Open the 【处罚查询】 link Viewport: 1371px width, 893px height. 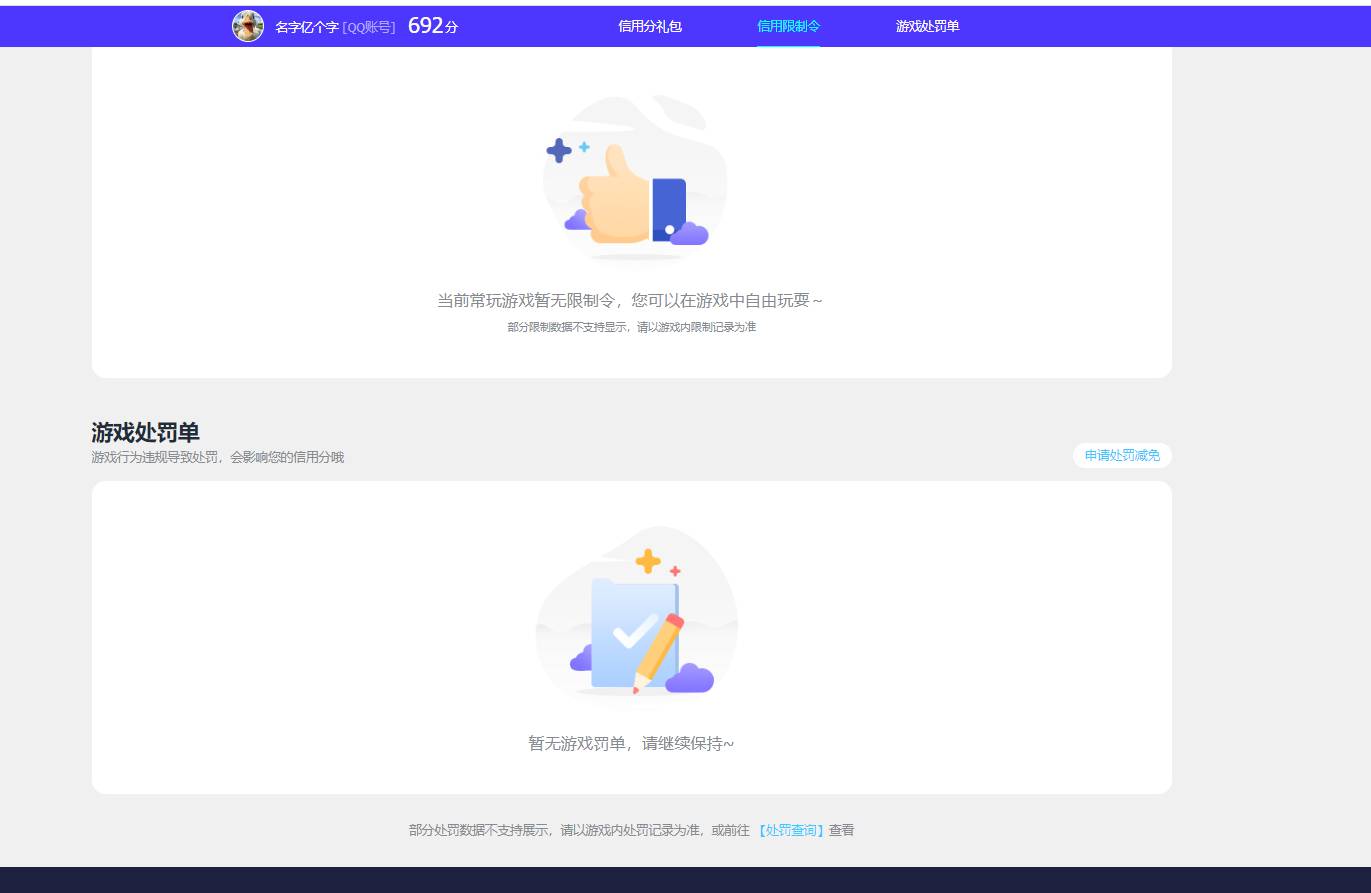(x=790, y=830)
